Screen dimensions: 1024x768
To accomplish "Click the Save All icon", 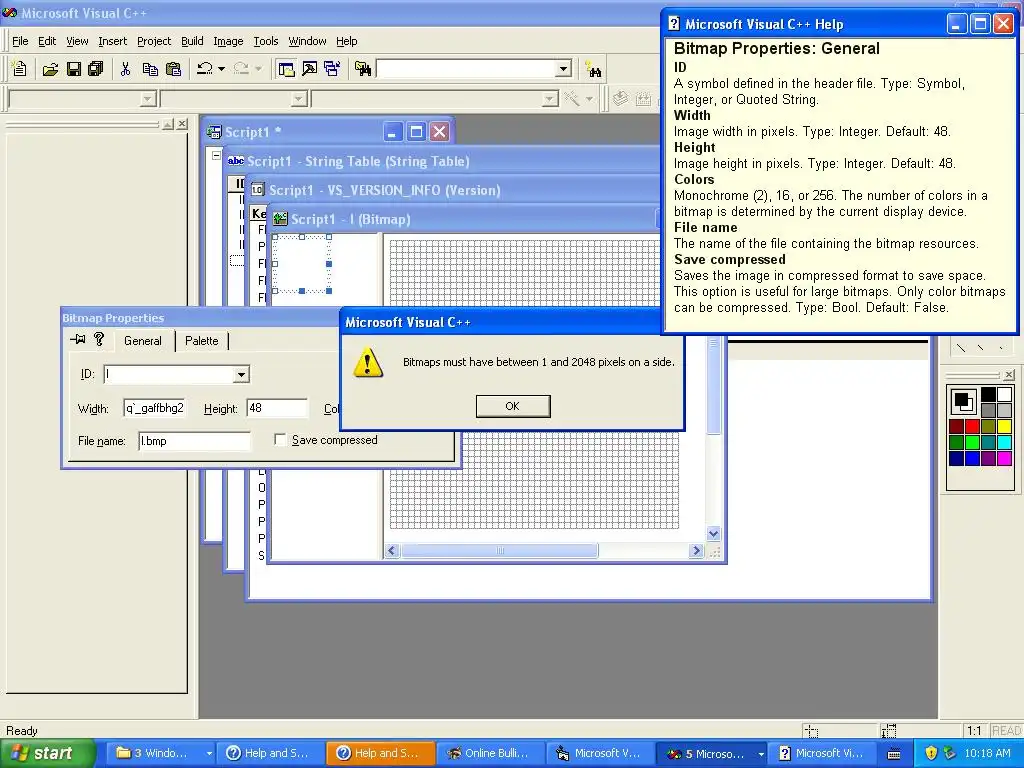I will pyautogui.click(x=96, y=69).
